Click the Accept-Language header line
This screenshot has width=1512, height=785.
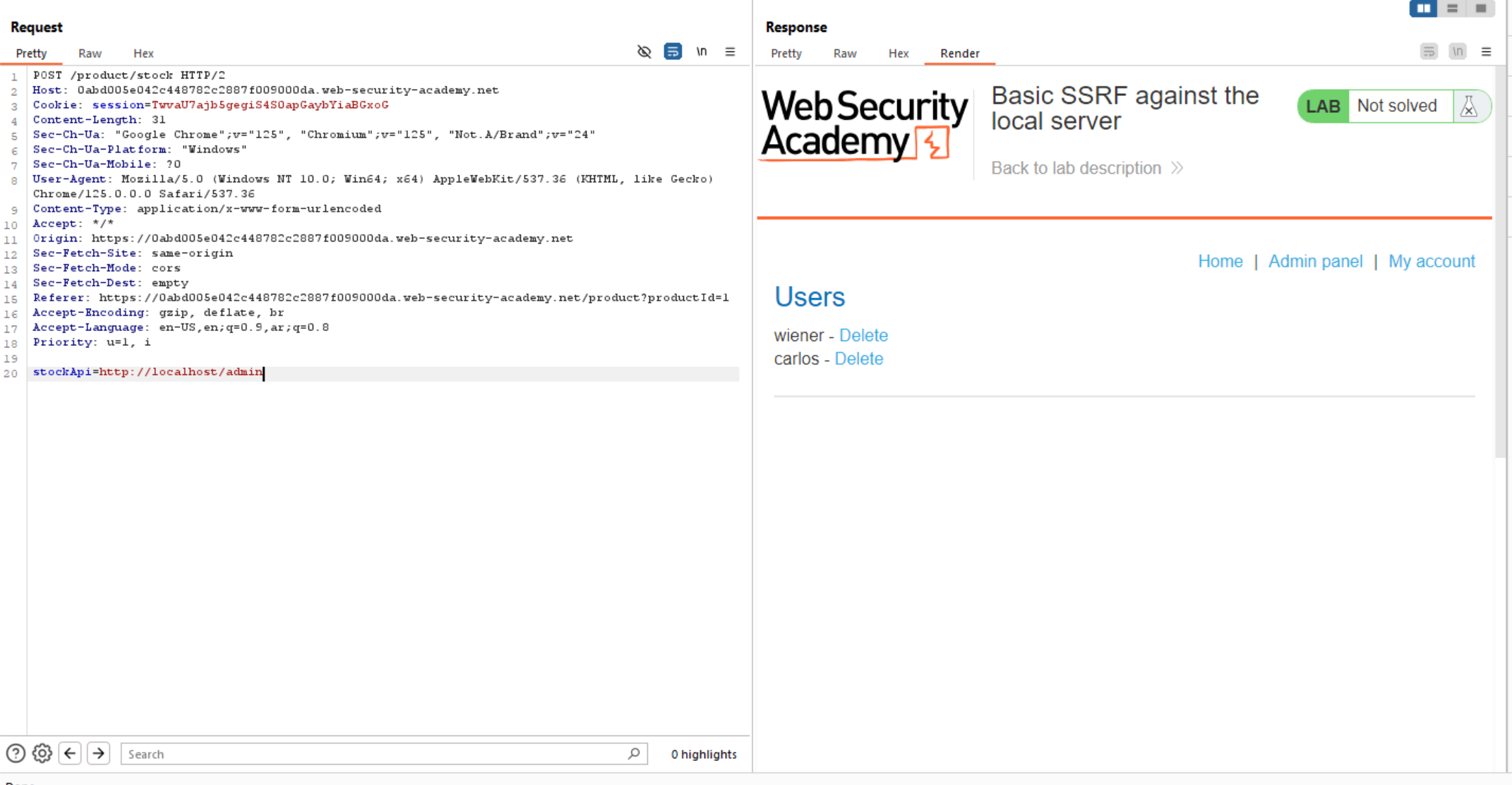[x=181, y=327]
